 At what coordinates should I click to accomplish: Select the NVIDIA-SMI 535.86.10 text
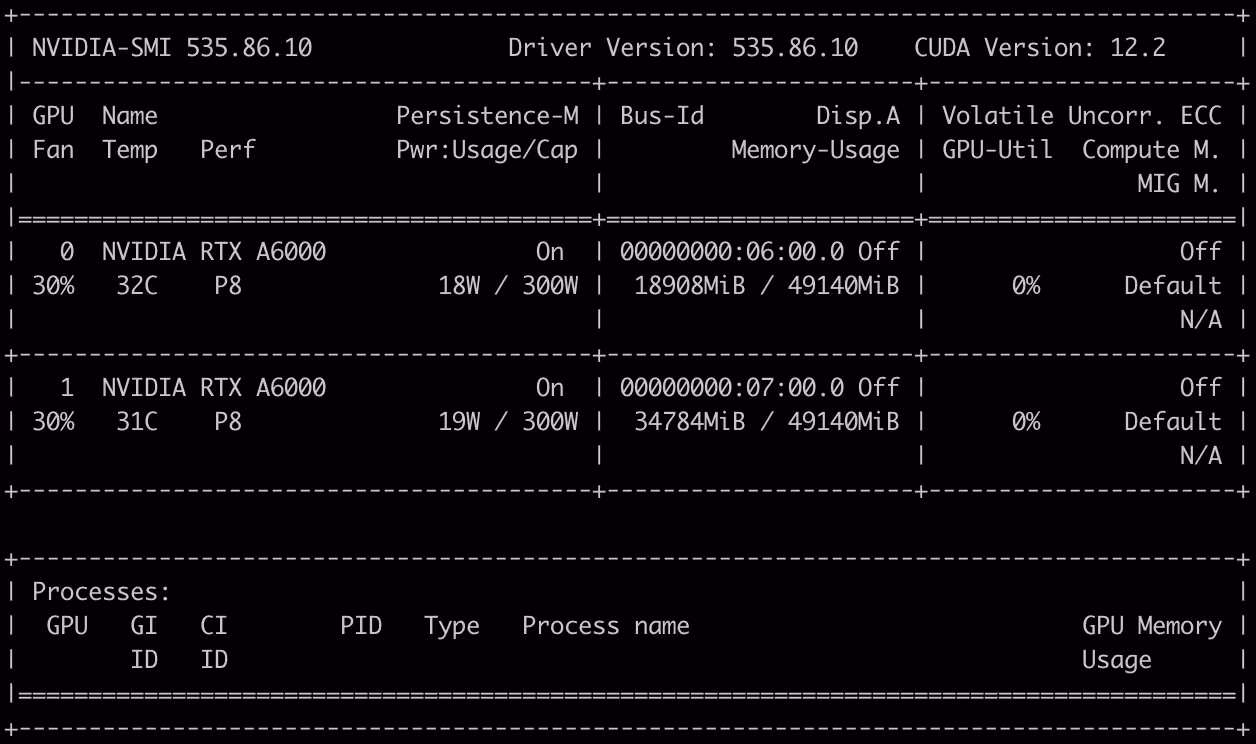coord(171,48)
